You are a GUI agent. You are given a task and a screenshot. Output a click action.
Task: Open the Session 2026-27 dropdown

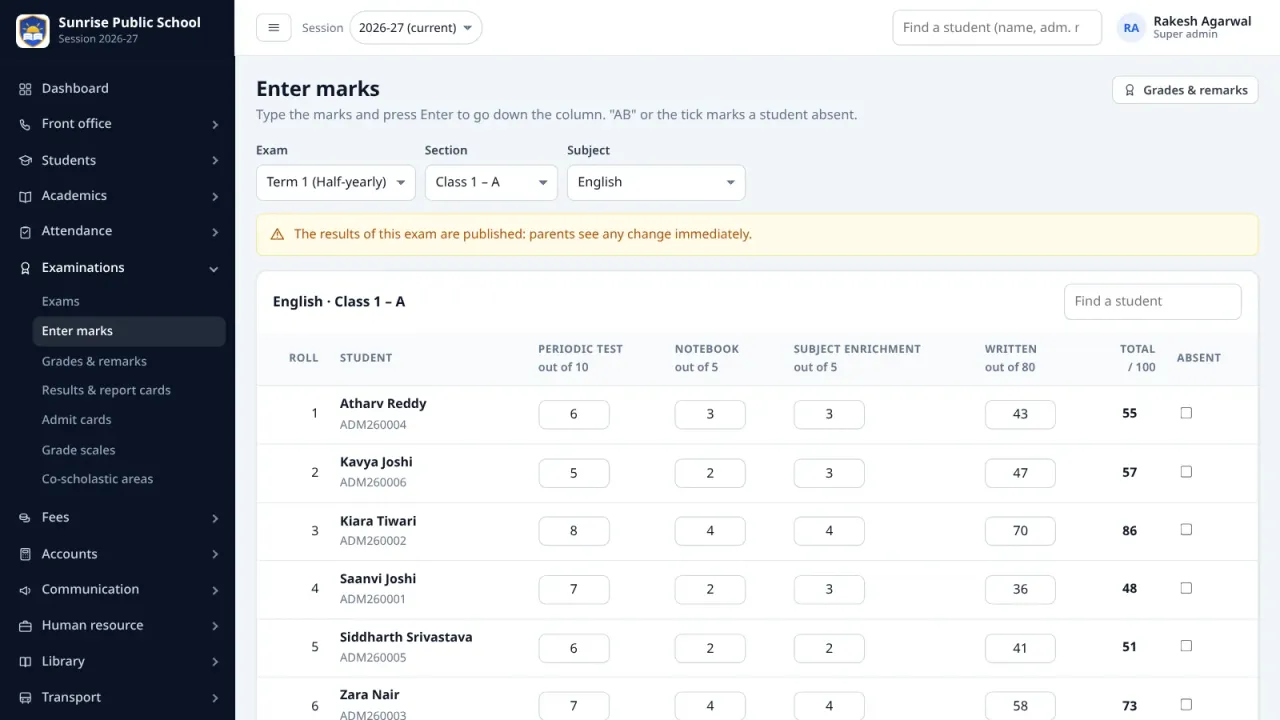click(415, 28)
